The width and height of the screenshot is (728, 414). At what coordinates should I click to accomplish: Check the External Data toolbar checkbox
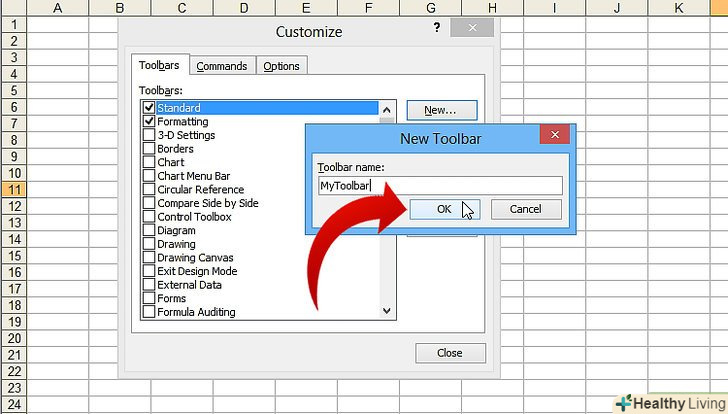pos(149,285)
